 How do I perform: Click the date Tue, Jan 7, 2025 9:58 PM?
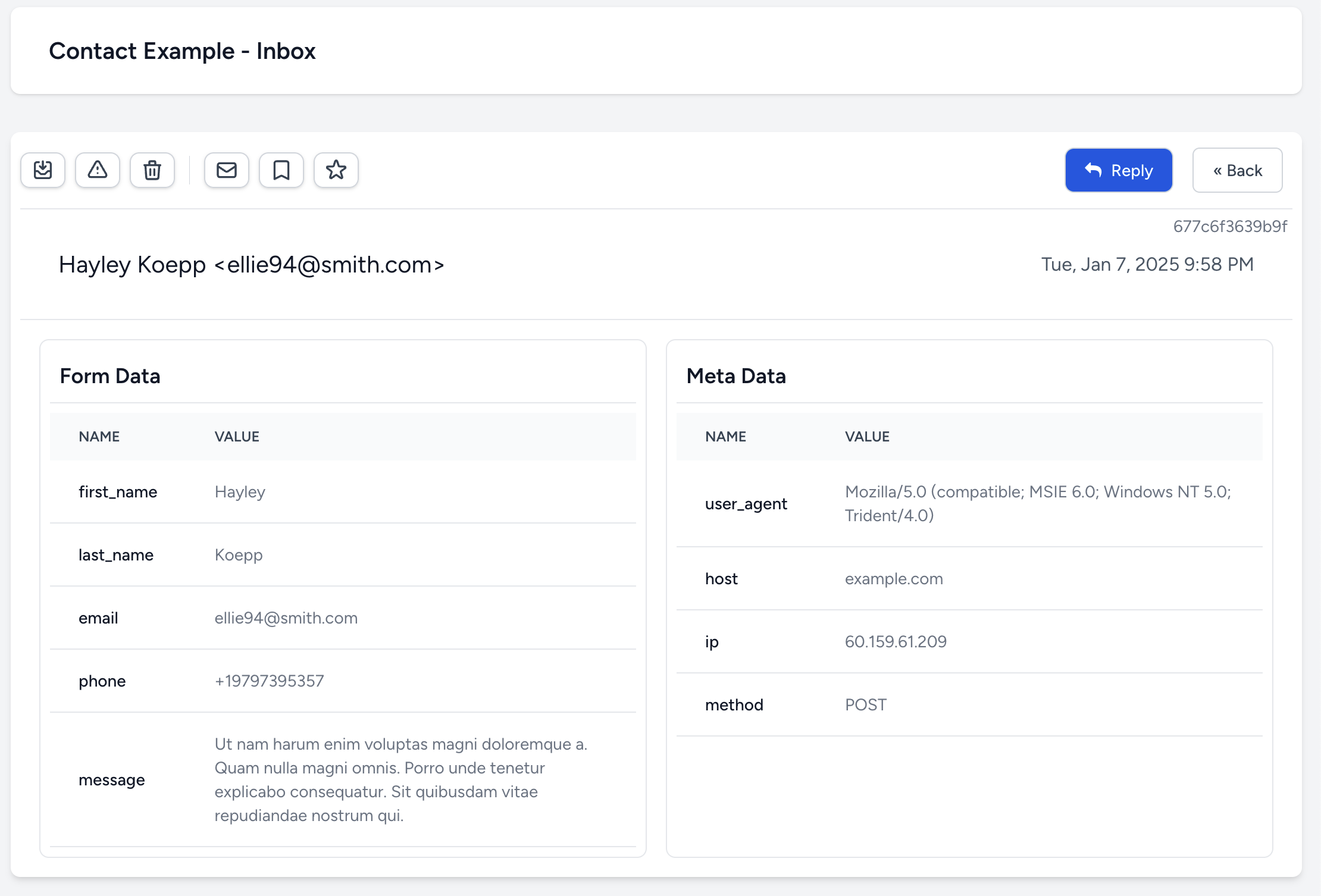[1147, 265]
